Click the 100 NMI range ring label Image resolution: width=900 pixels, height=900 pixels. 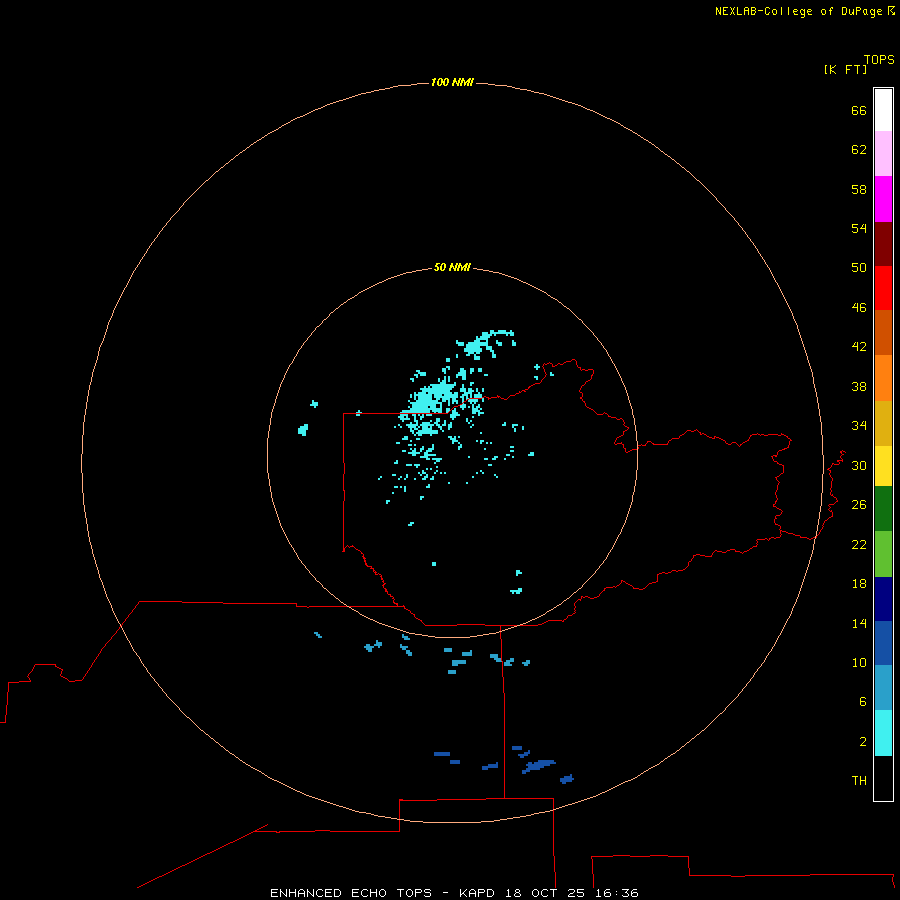[x=452, y=82]
